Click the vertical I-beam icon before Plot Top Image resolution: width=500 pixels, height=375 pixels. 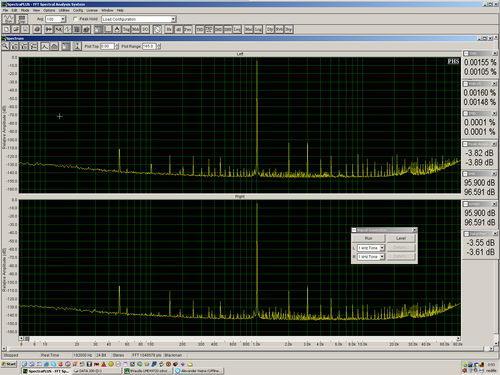point(77,46)
